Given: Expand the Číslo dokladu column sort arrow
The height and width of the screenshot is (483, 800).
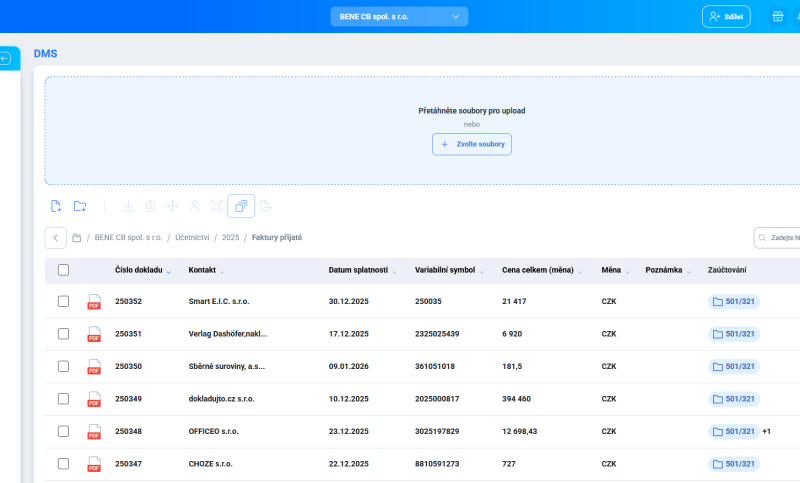Looking at the screenshot, I should pyautogui.click(x=168, y=272).
